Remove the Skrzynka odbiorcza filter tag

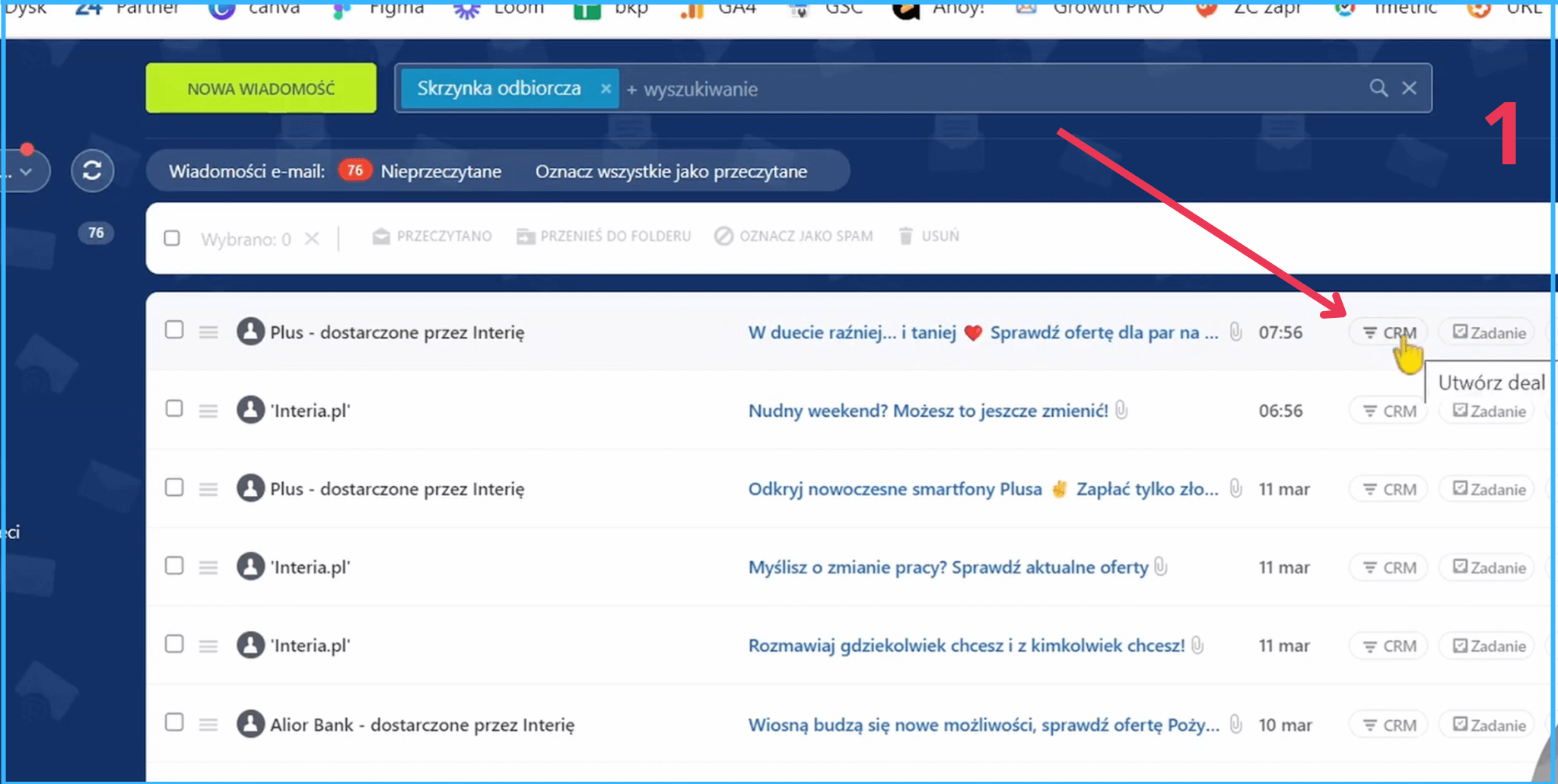tap(606, 89)
